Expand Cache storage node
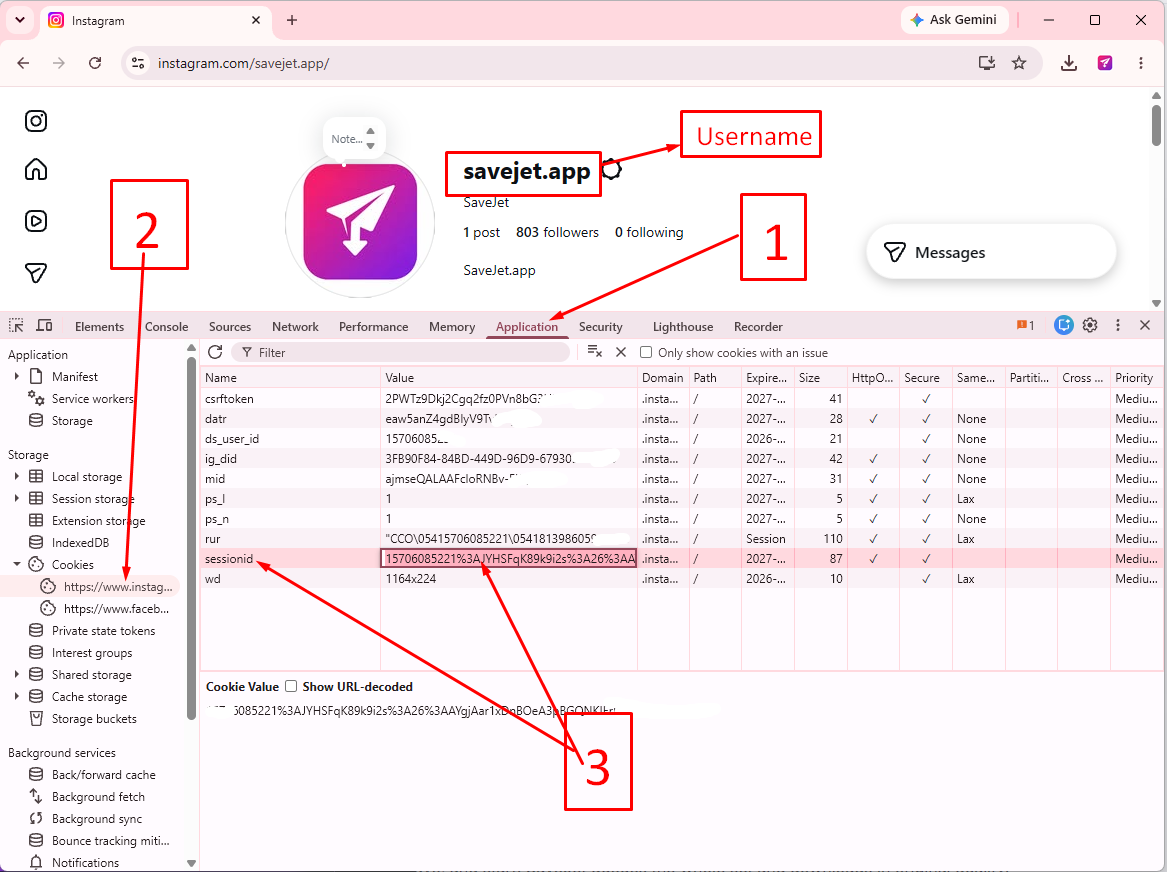Viewport: 1167px width, 872px height. tap(16, 696)
